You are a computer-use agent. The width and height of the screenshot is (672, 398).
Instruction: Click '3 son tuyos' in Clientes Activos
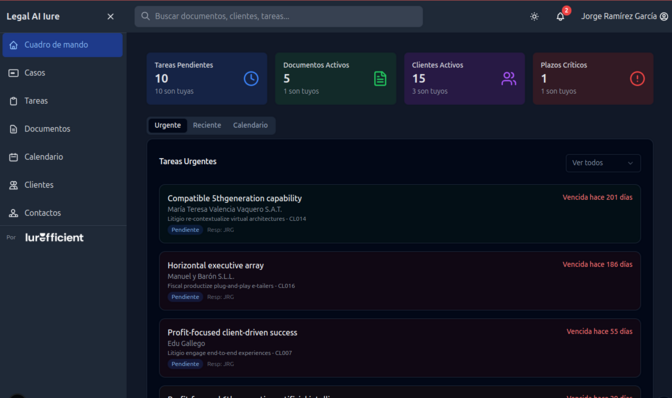(429, 91)
